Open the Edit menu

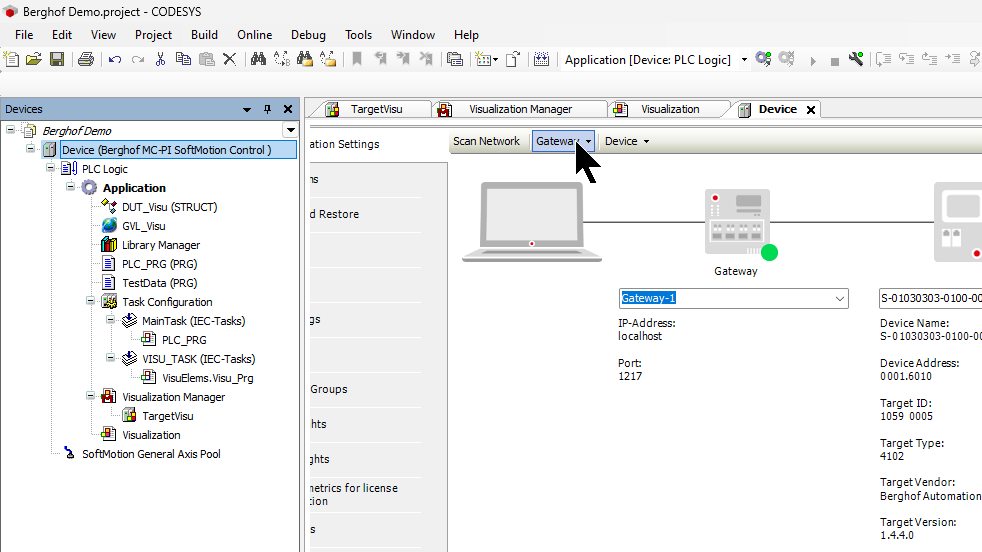point(61,35)
